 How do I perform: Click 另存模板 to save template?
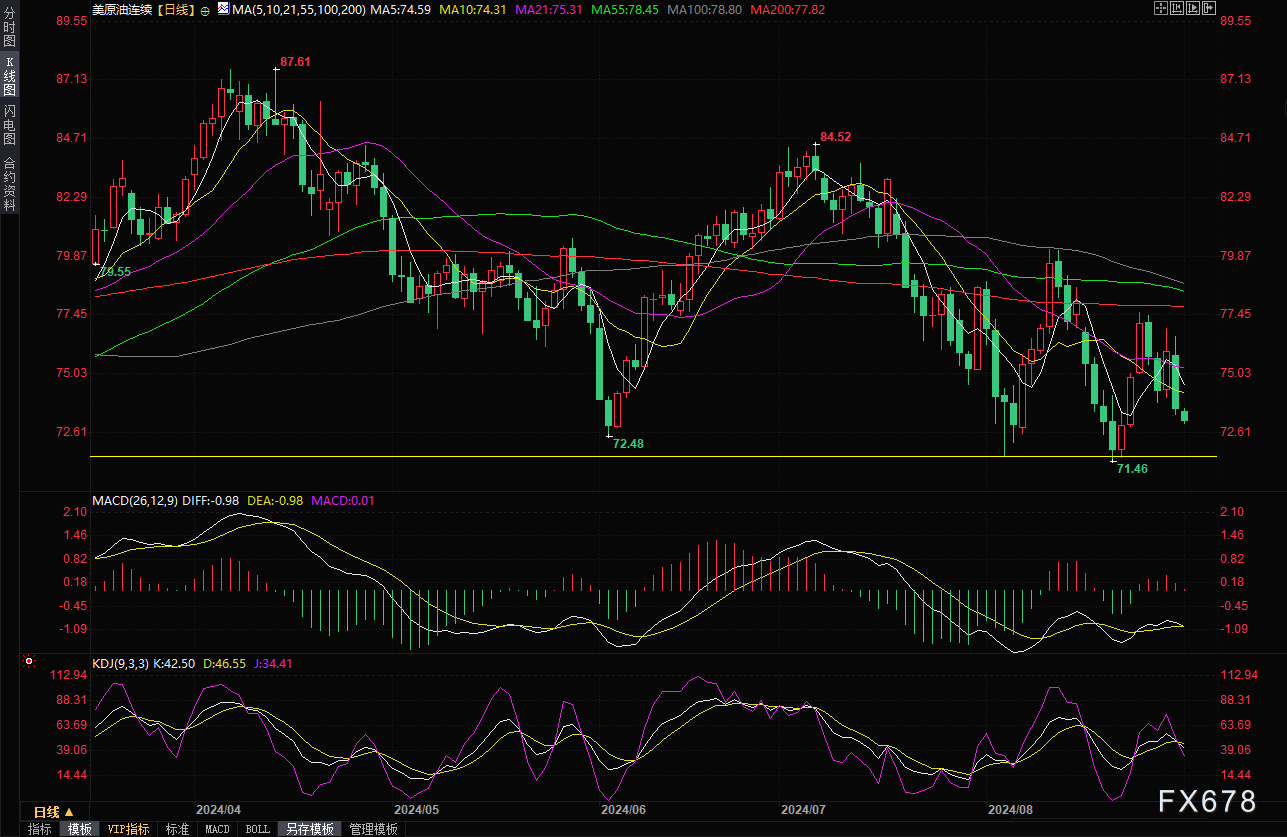tap(309, 829)
